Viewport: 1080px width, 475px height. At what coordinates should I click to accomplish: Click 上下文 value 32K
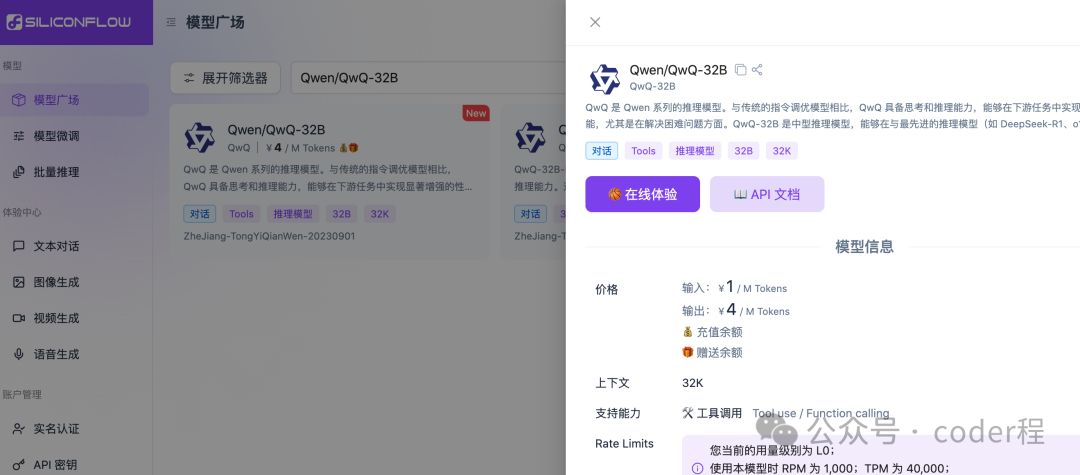693,383
